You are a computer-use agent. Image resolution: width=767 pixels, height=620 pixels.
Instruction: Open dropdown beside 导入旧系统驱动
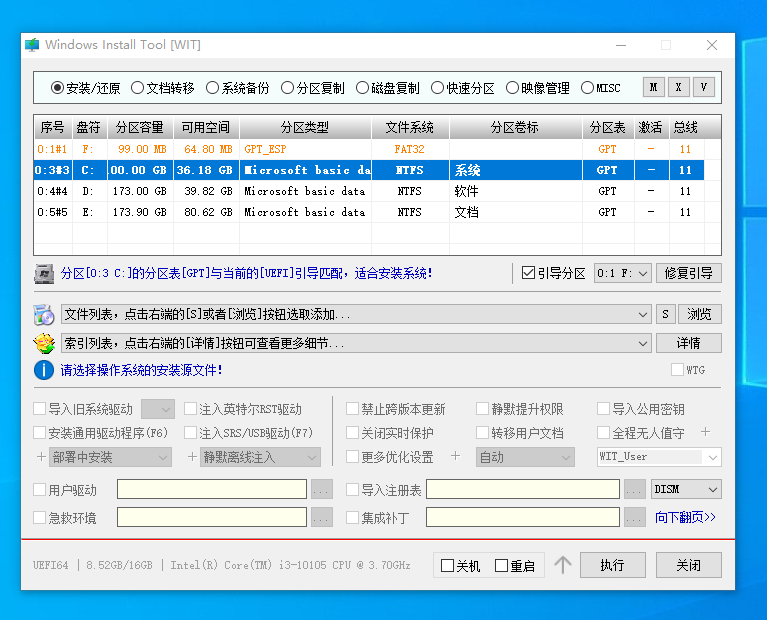click(158, 409)
